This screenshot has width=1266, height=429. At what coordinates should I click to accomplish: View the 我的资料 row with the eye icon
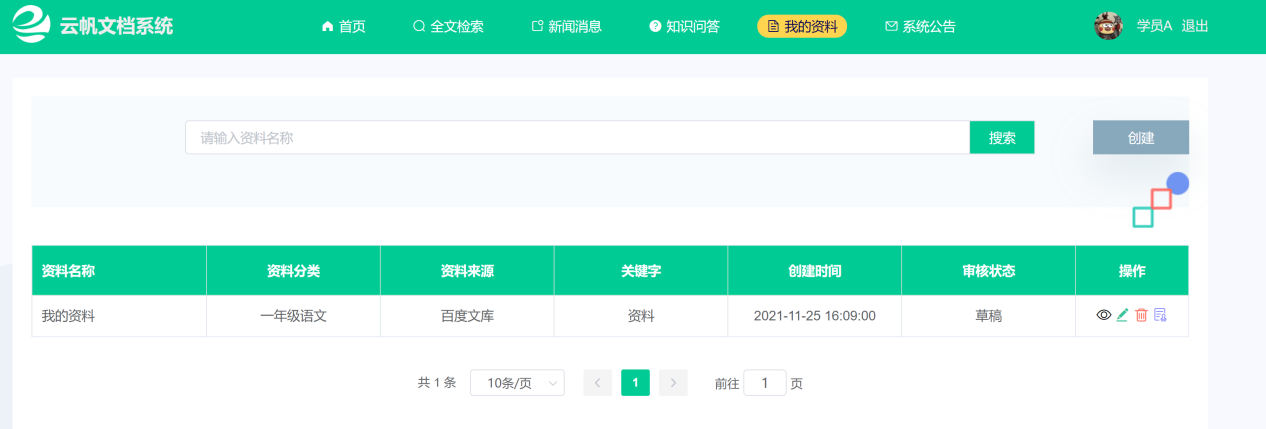coord(1104,315)
